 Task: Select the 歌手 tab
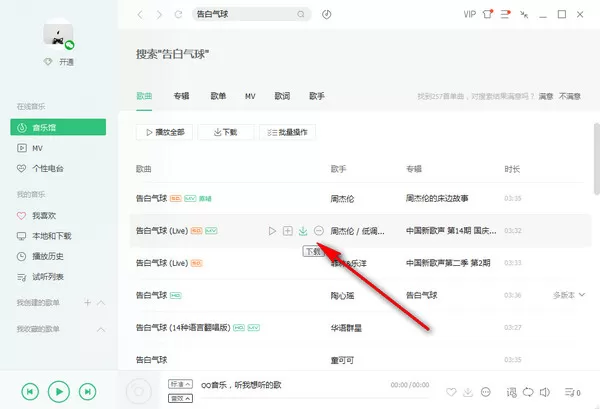click(x=317, y=96)
